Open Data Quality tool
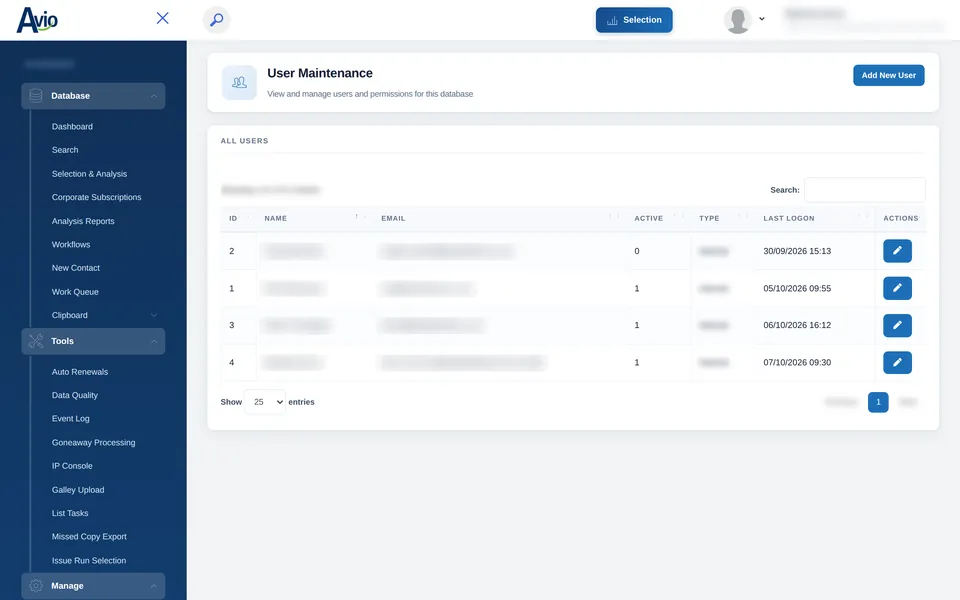The image size is (960, 600). coord(75,396)
